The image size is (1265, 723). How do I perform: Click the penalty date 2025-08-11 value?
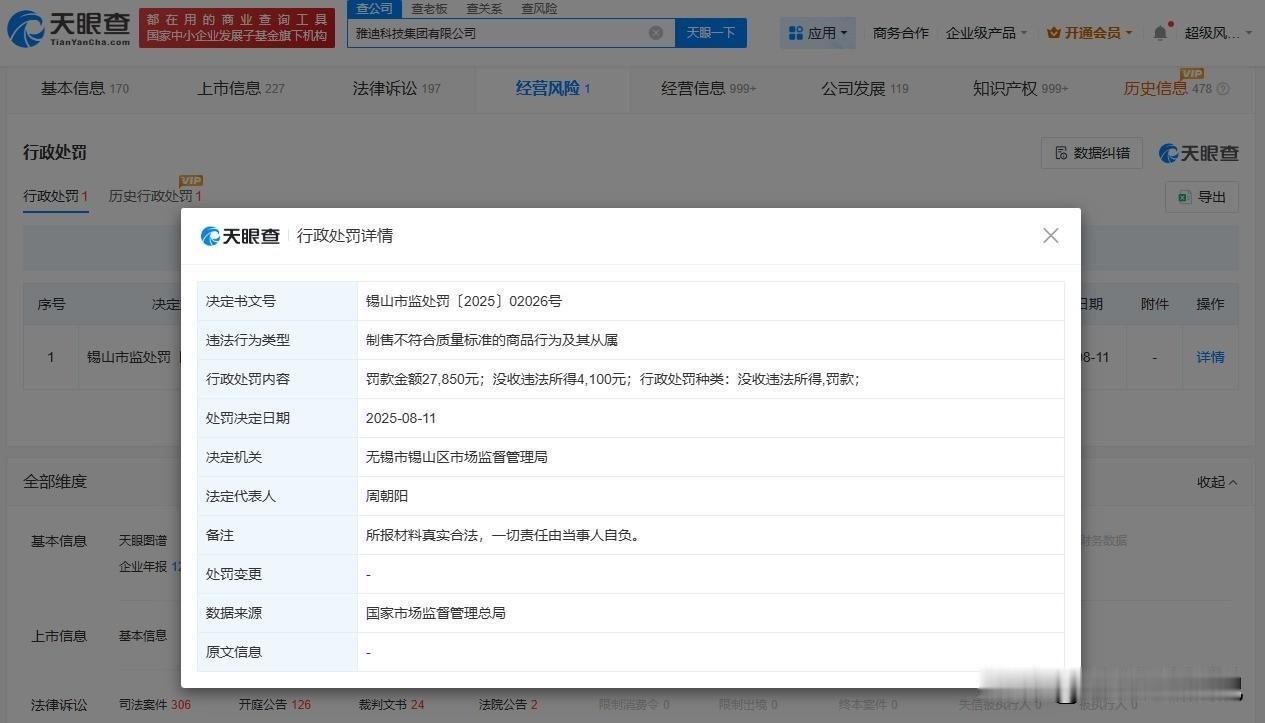point(401,418)
